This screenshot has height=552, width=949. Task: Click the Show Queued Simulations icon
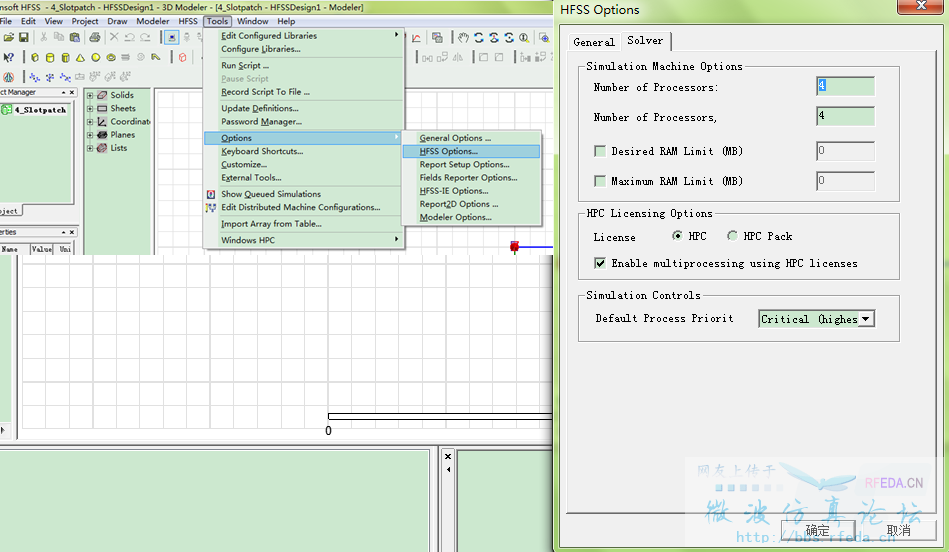[211, 194]
